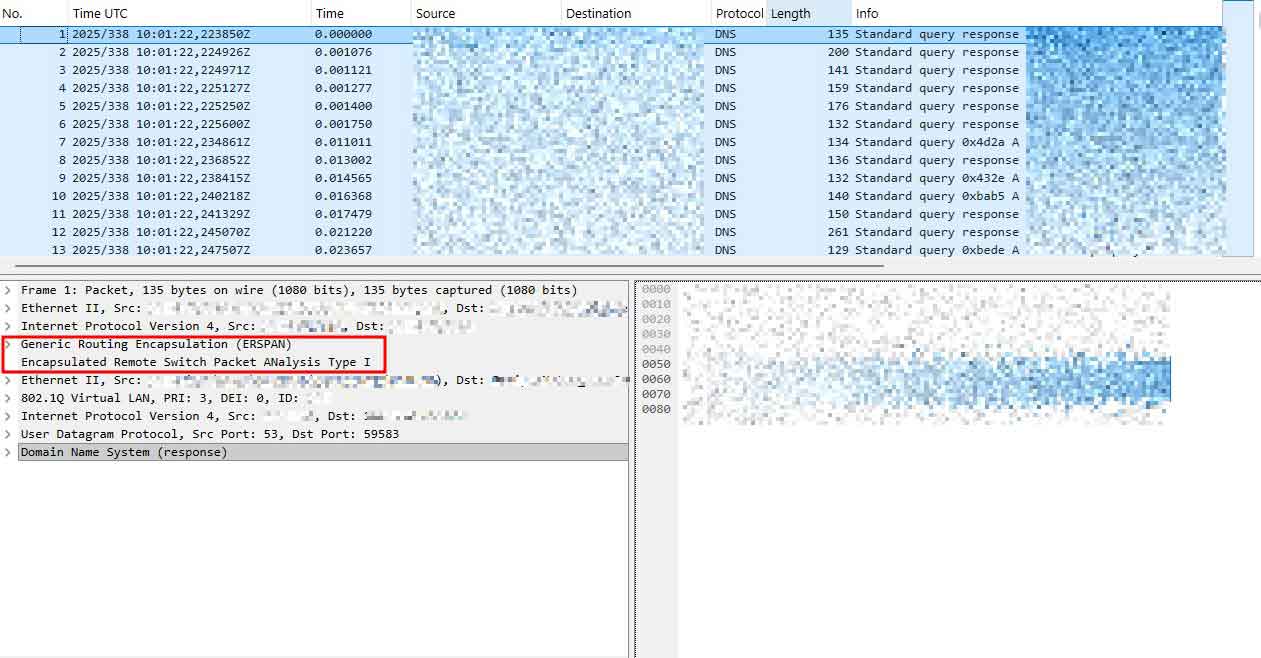Expand the User Datagram Protocol node
1261x658 pixels.
click(8, 434)
